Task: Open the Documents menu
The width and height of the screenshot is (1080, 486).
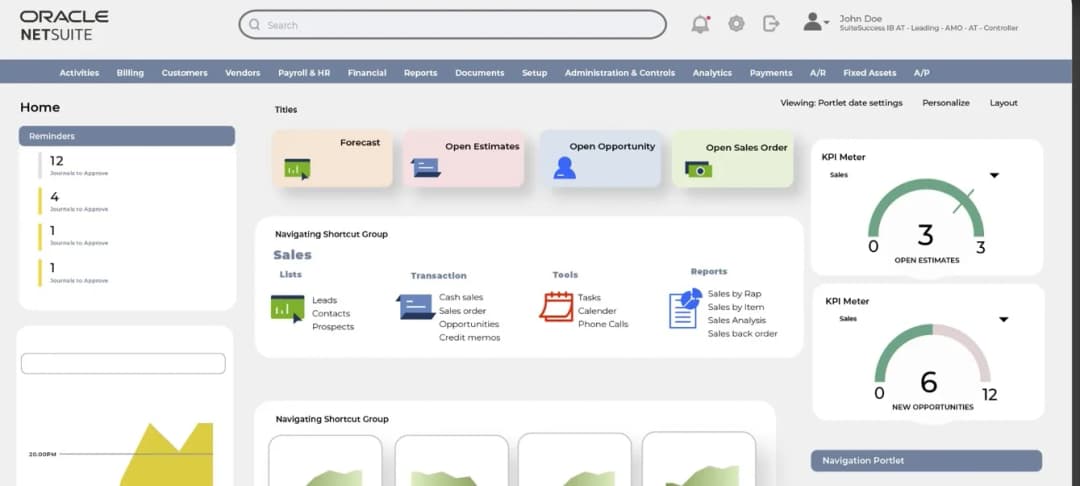Action: tap(479, 72)
